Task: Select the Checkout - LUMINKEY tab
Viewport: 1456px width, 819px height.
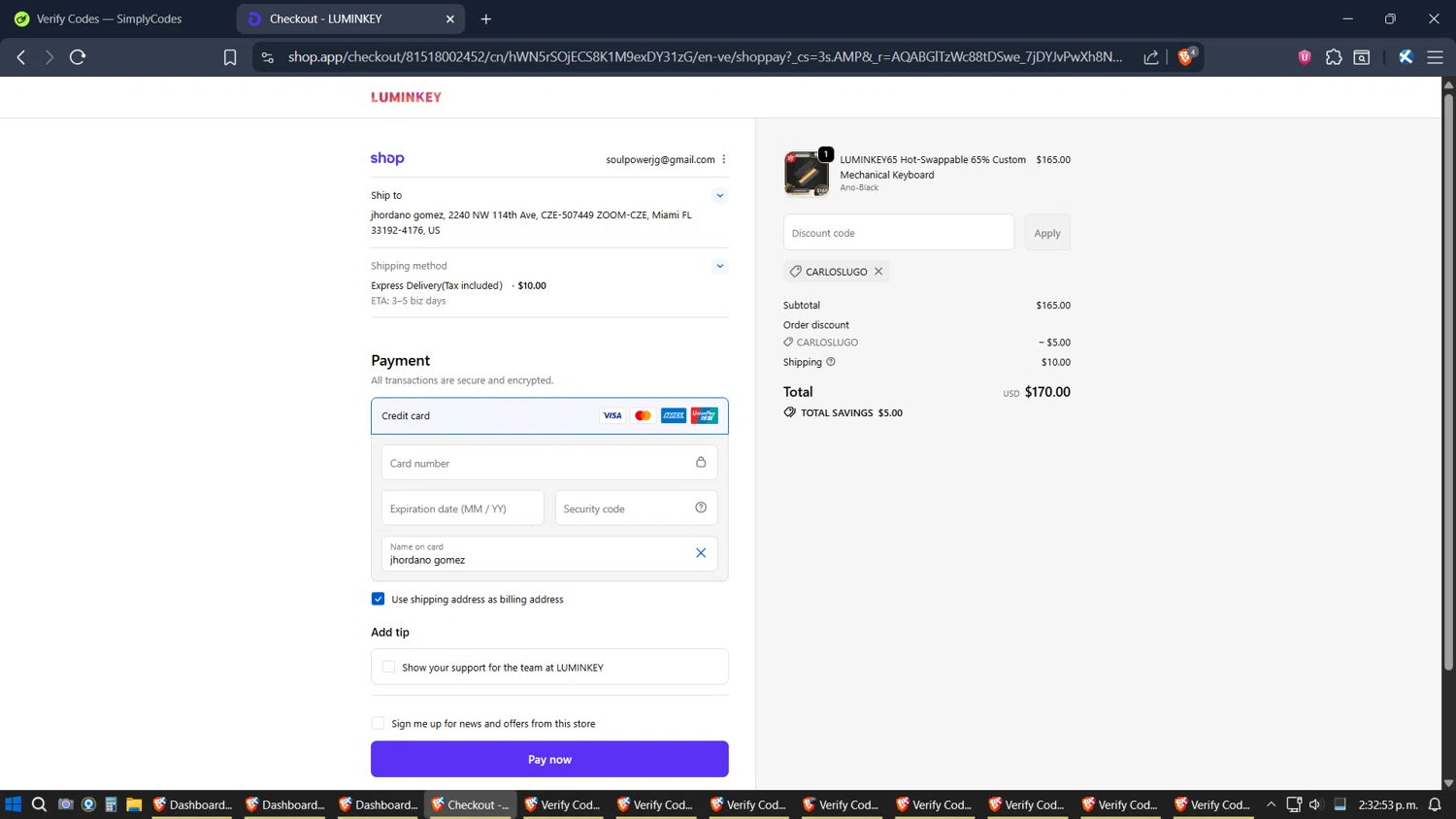Action: [350, 18]
